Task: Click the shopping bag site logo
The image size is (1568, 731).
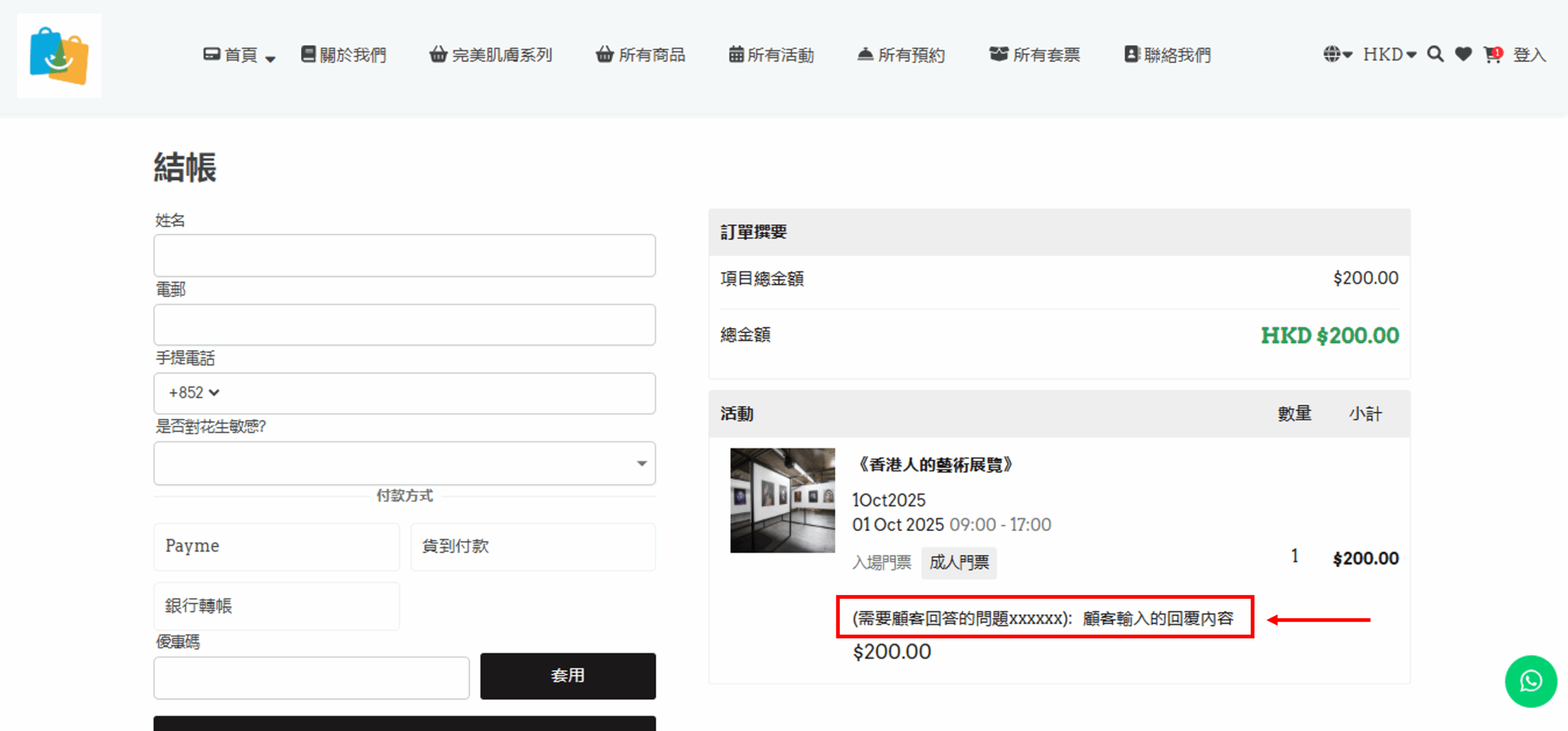Action: pyautogui.click(x=59, y=56)
